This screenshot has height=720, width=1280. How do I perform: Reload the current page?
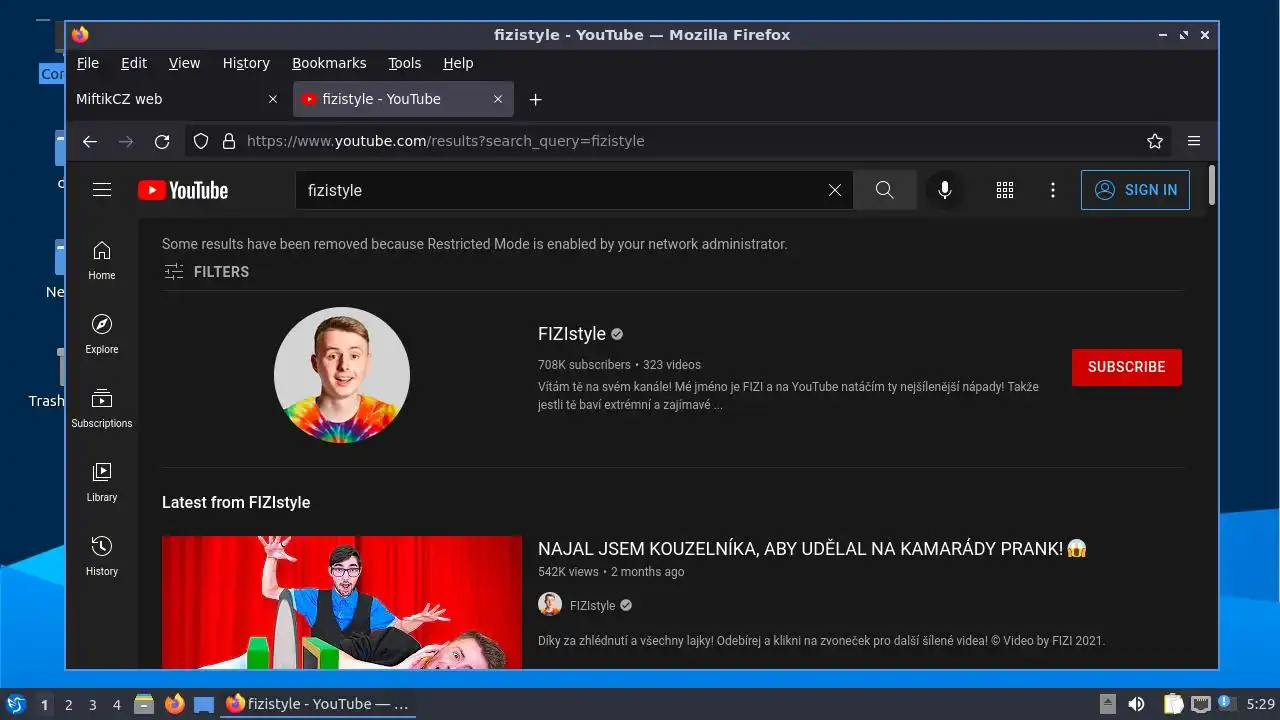(162, 141)
